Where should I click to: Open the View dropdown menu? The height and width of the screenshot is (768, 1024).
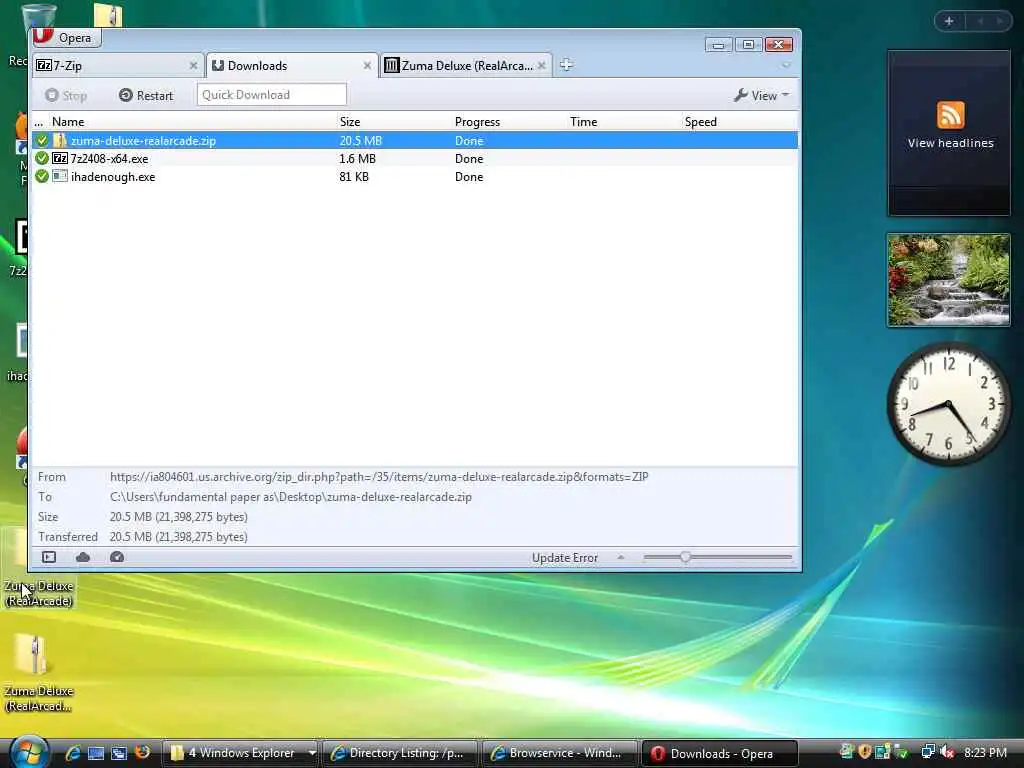(761, 95)
